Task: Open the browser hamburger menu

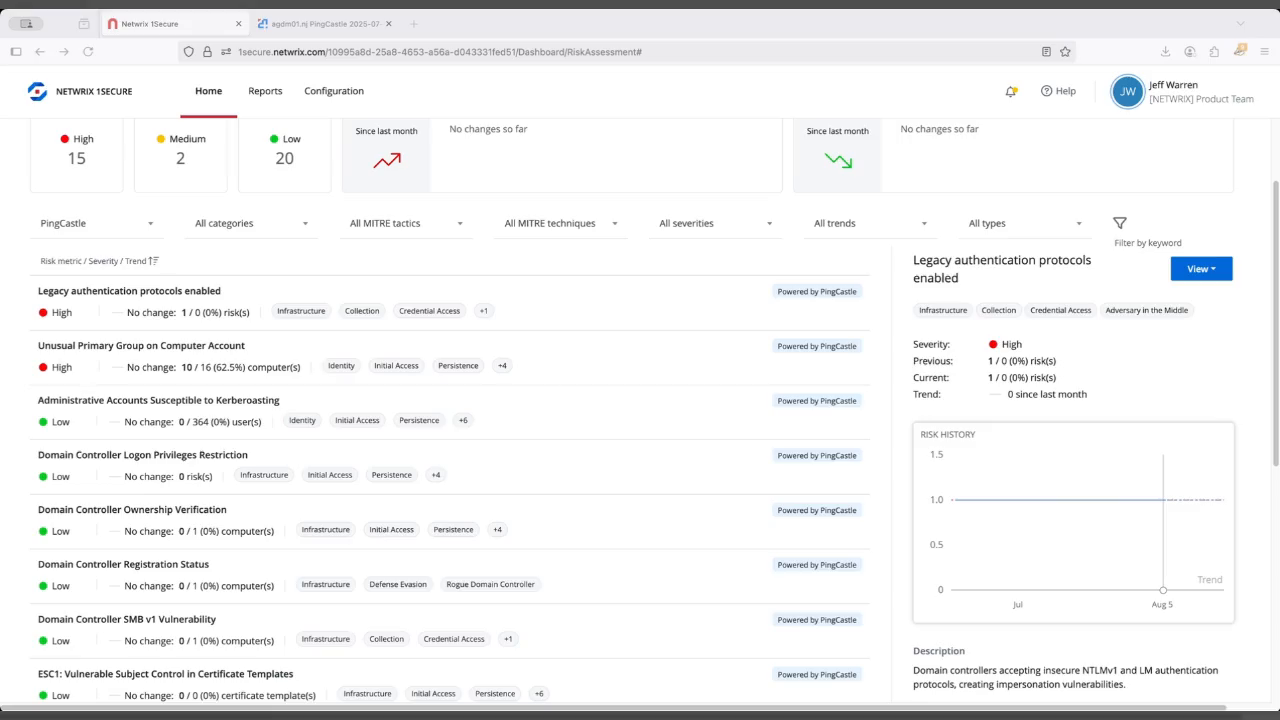Action: (x=1264, y=52)
